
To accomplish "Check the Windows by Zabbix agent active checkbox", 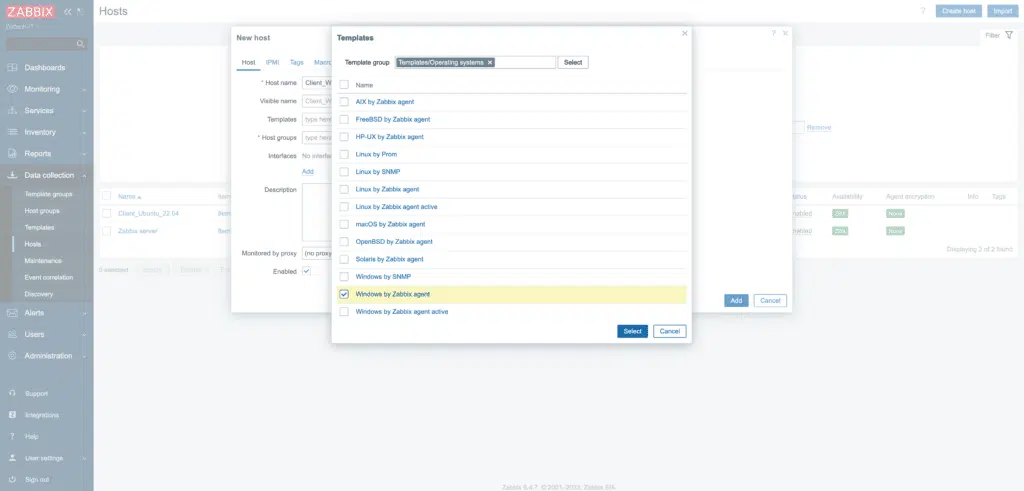I will click(x=344, y=311).
